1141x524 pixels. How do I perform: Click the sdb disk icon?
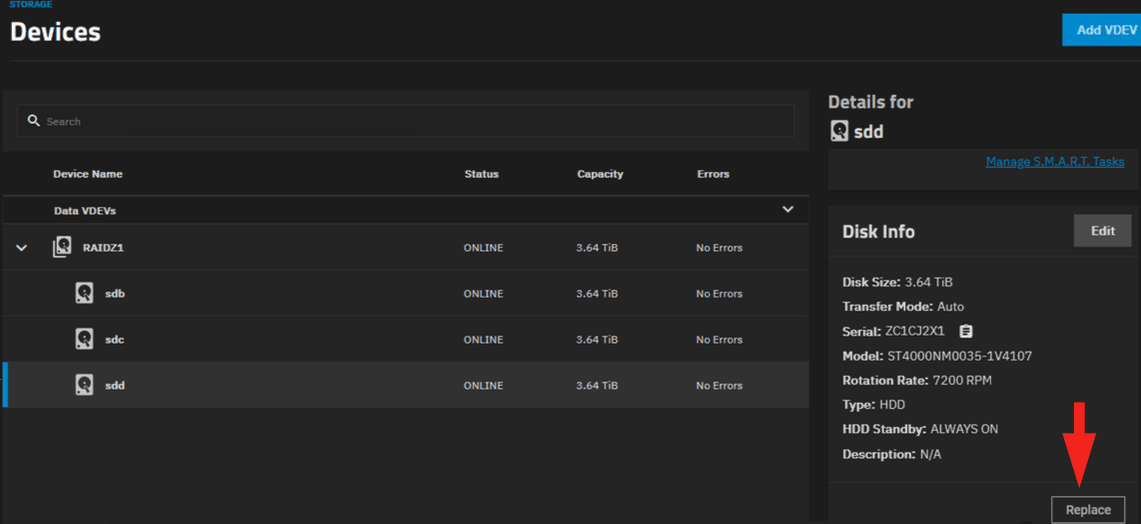tap(85, 293)
